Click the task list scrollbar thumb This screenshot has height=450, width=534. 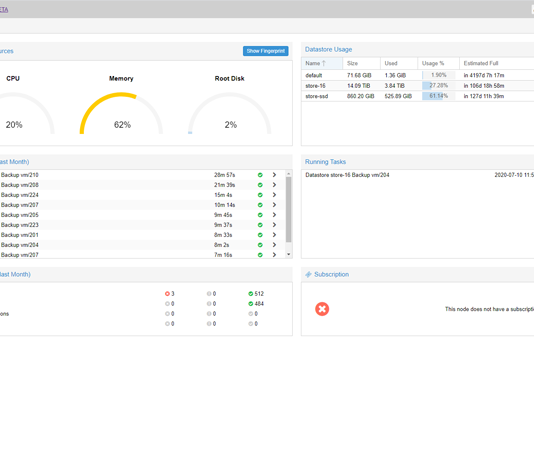[288, 210]
